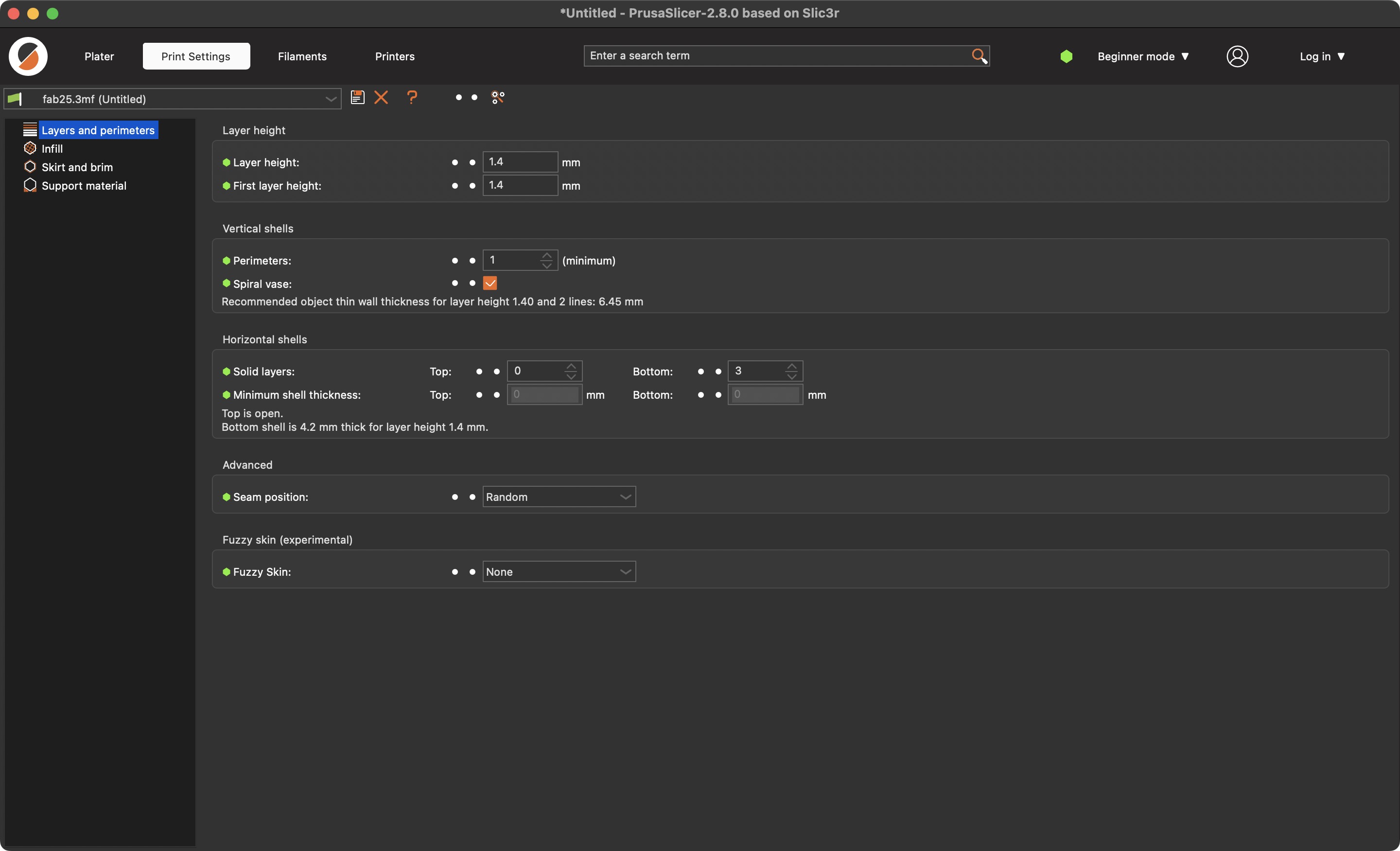Click the PrusaSlicer logo icon

point(28,56)
